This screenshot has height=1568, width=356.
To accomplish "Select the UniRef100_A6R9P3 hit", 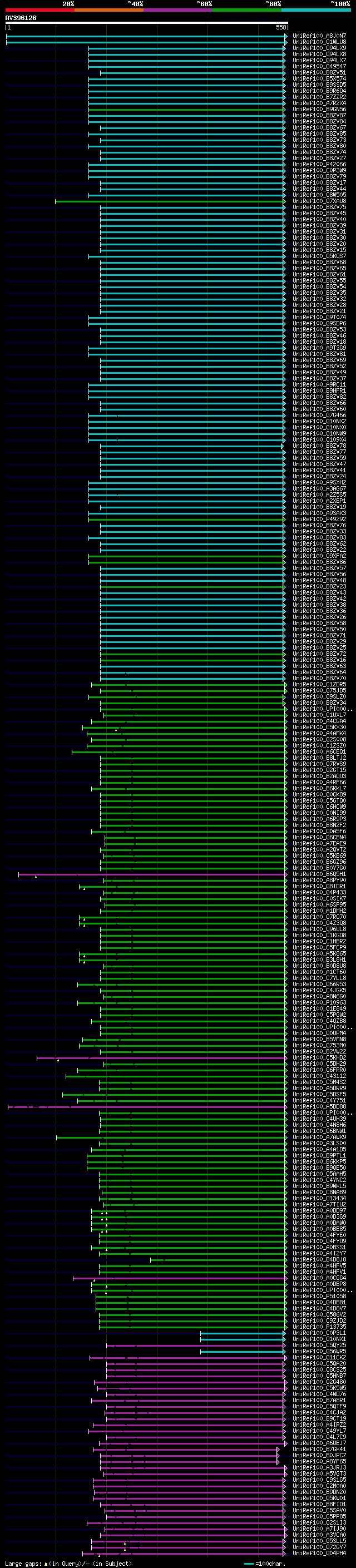I will click(x=319, y=819).
